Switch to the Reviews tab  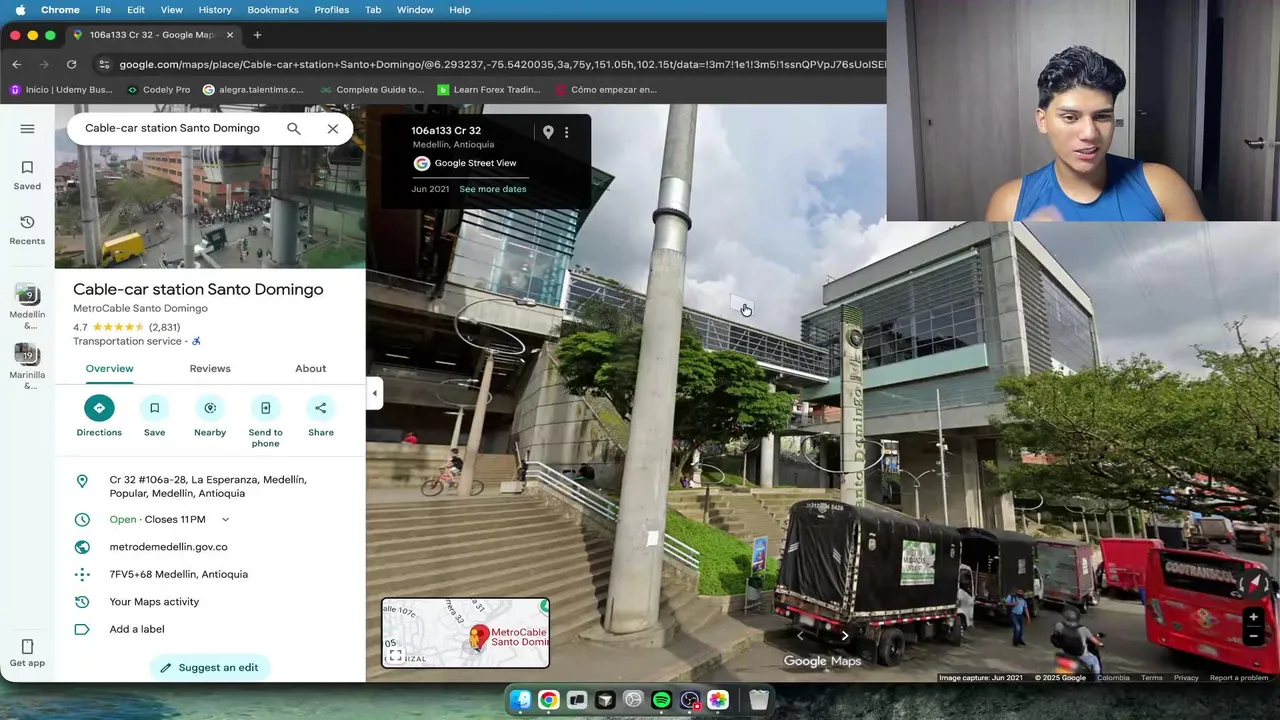pos(210,369)
